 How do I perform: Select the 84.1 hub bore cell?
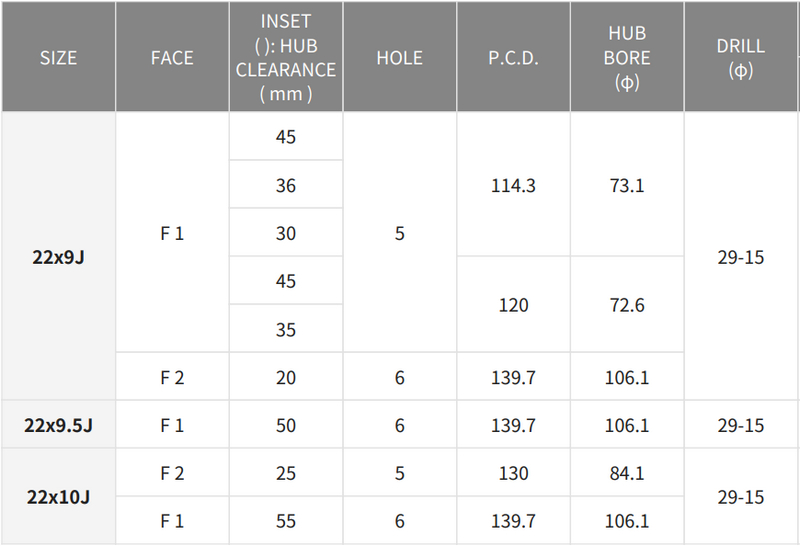pos(627,473)
